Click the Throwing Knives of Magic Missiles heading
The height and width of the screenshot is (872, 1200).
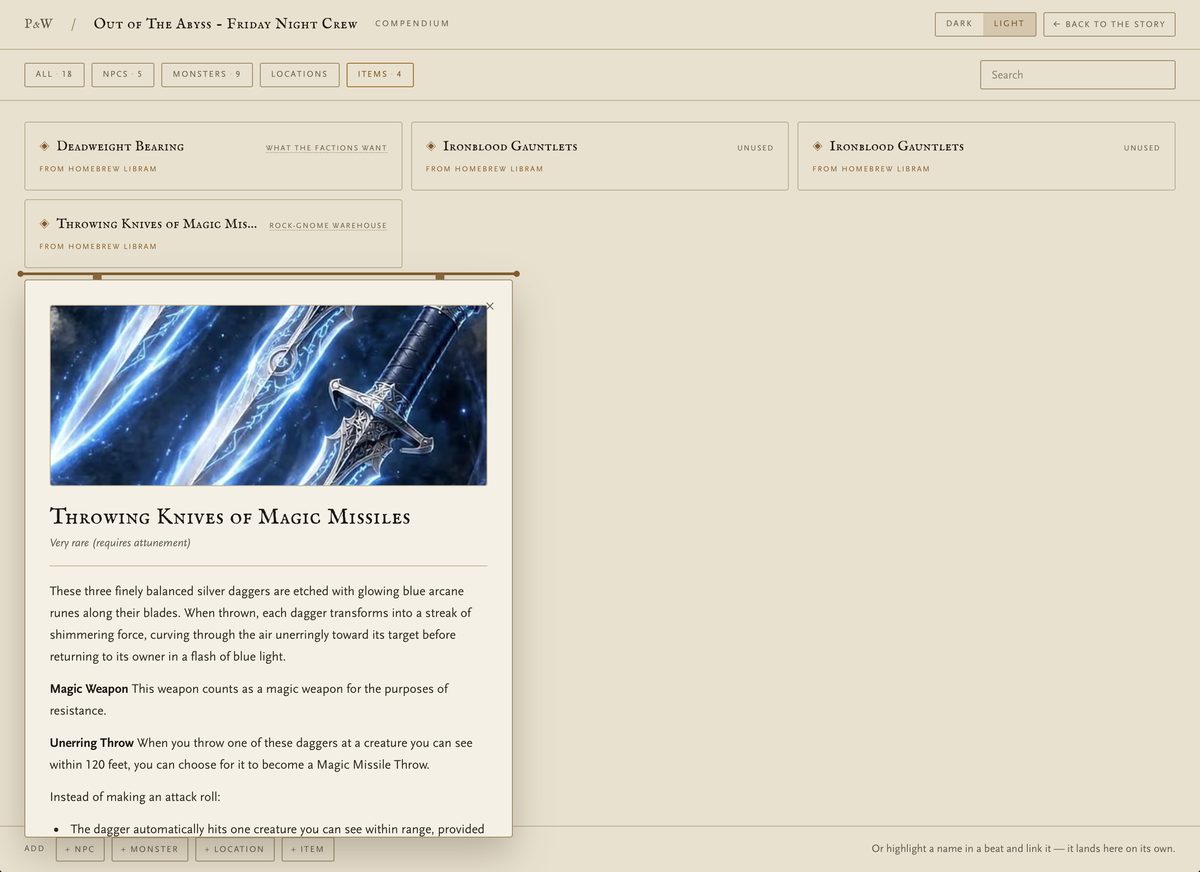pos(230,517)
